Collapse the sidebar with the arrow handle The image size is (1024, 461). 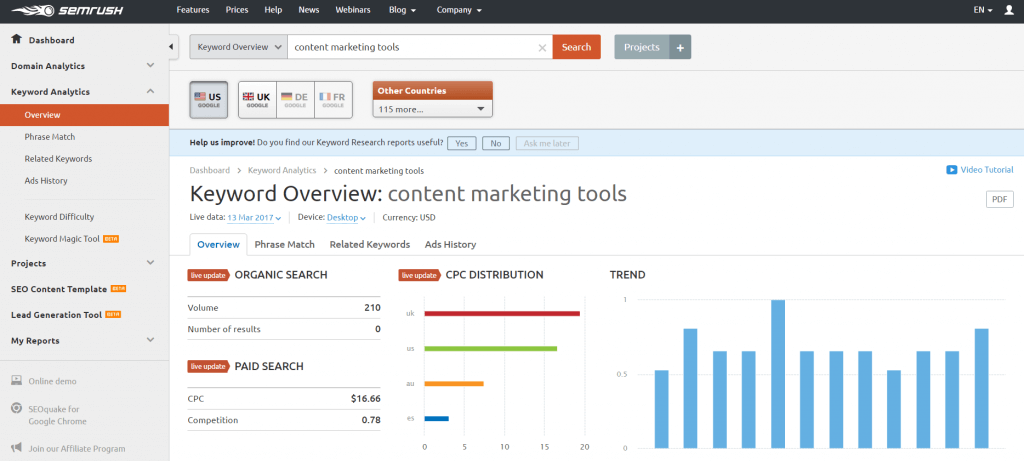[170, 46]
